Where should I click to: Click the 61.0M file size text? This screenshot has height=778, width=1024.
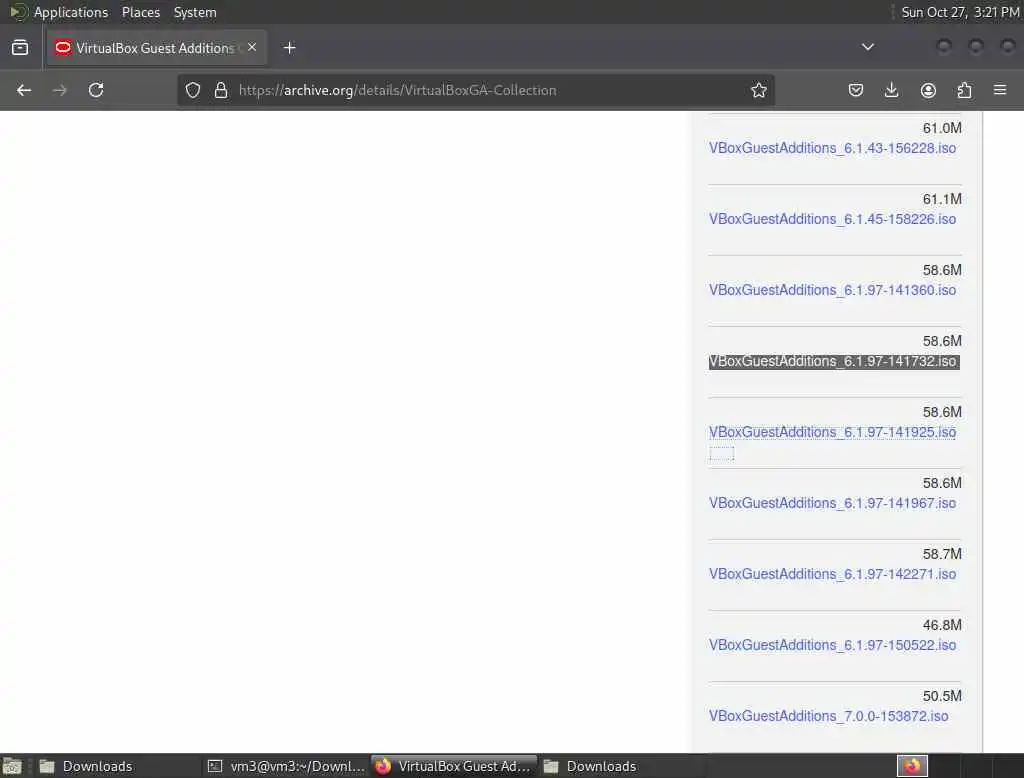point(942,128)
